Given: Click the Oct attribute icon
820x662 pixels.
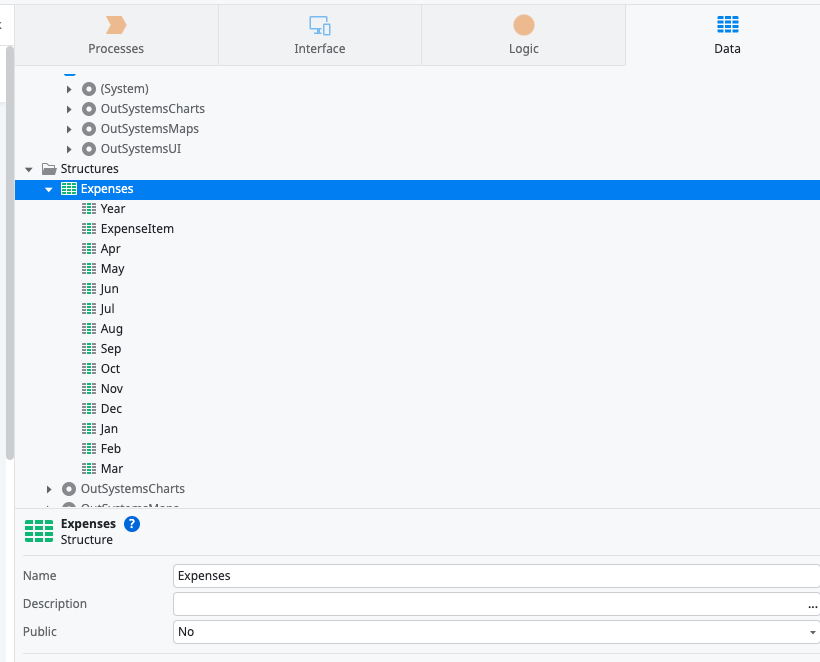Looking at the screenshot, I should tap(89, 369).
